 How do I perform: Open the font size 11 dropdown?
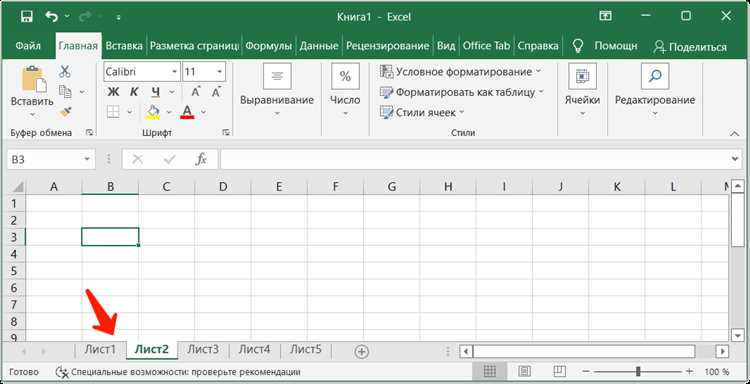click(220, 72)
